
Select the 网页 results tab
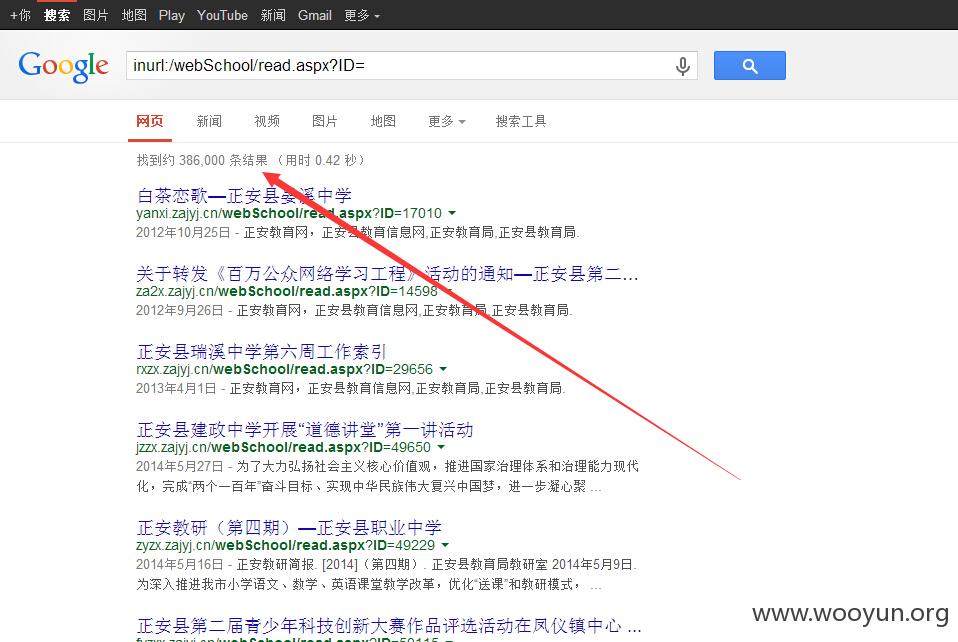[x=150, y=121]
